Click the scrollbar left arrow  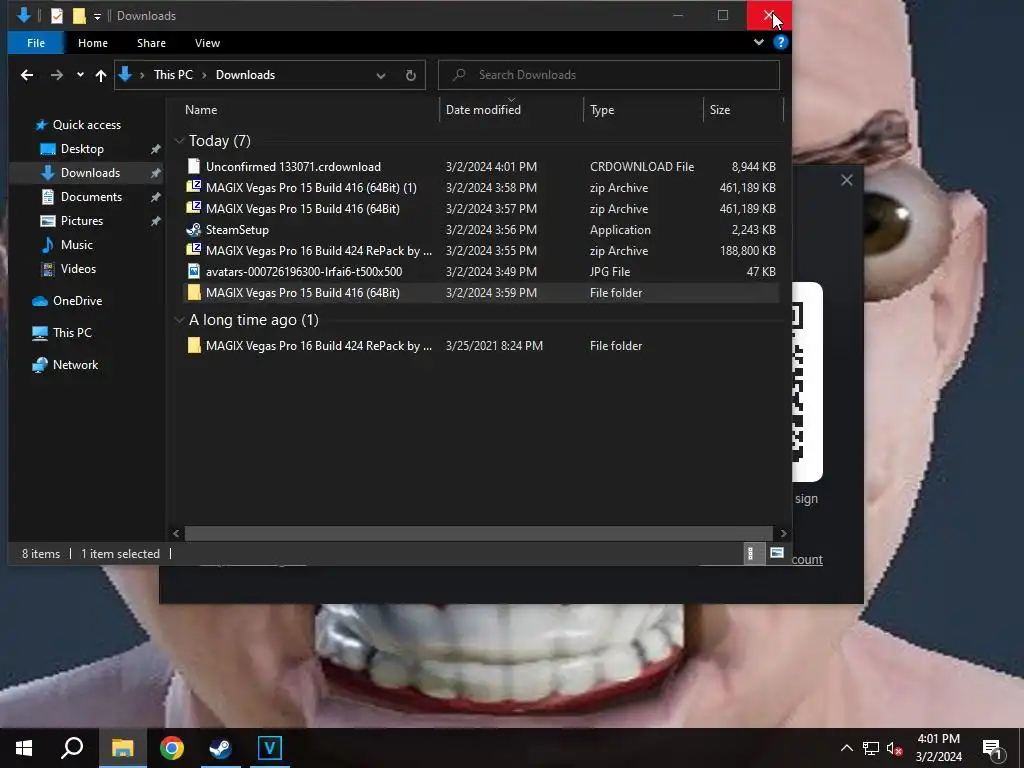pyautogui.click(x=176, y=534)
